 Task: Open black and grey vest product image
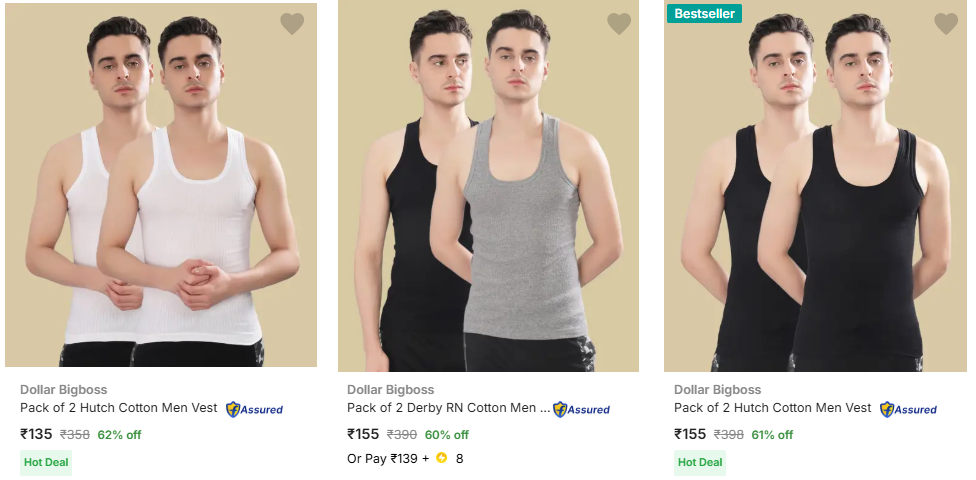click(x=488, y=190)
